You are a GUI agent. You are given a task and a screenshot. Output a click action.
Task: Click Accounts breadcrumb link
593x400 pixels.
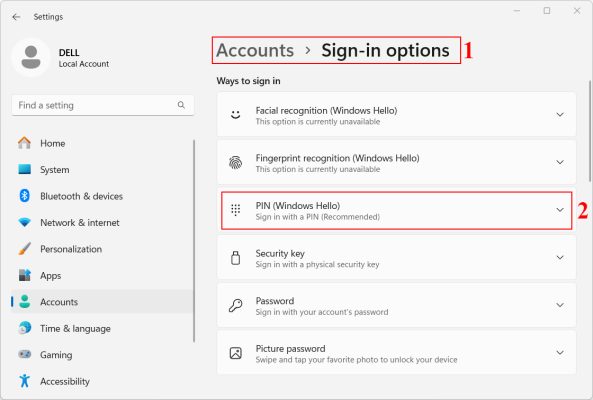(255, 50)
